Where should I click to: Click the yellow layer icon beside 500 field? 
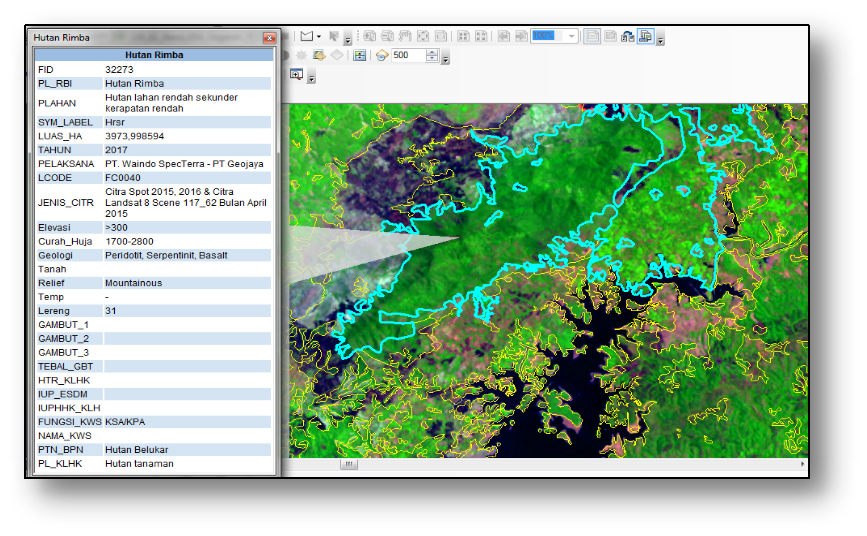coord(382,56)
